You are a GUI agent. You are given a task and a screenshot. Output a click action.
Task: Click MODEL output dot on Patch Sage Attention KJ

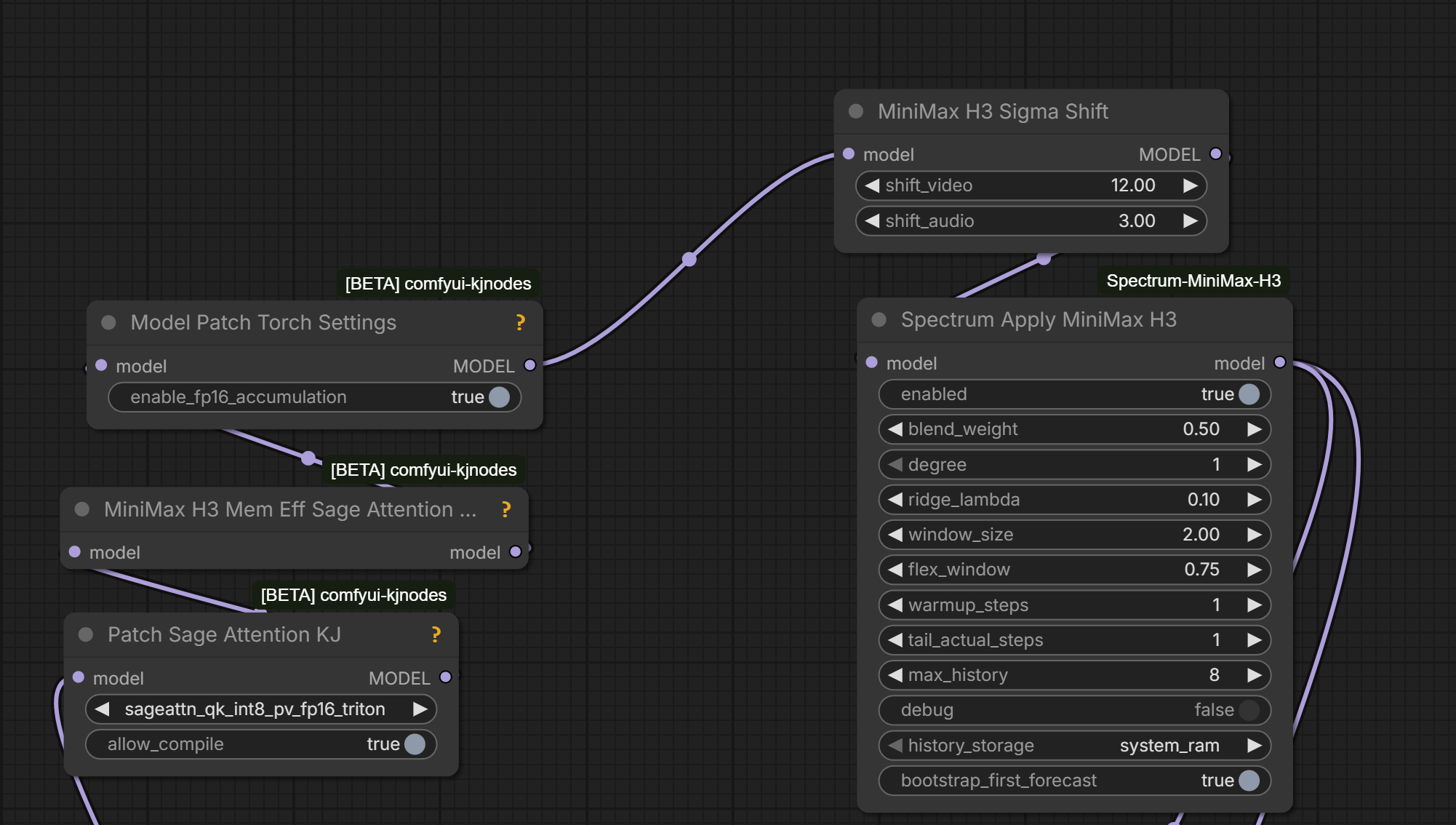[x=446, y=677]
